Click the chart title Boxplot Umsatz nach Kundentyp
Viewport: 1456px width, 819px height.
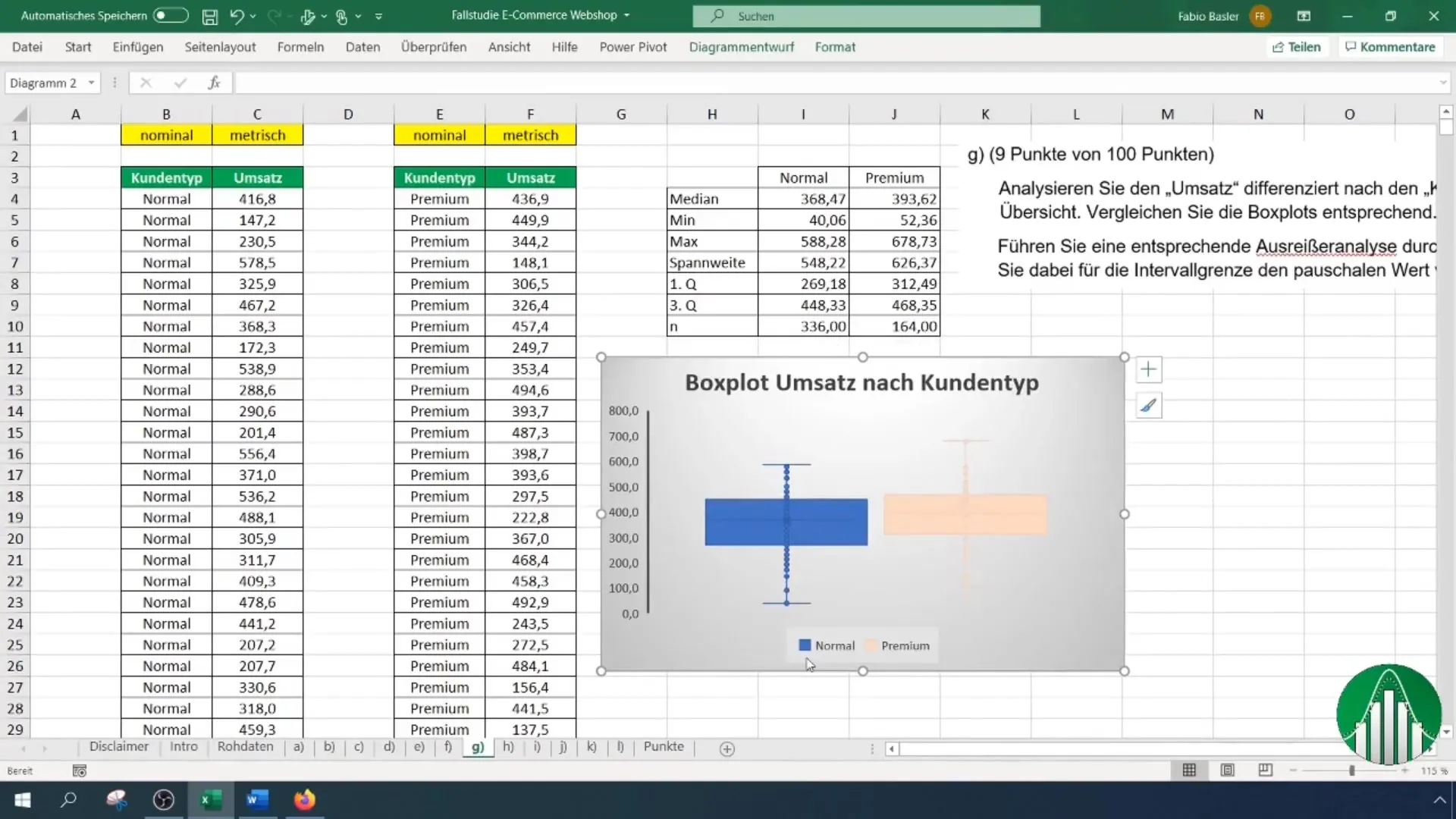pyautogui.click(x=861, y=383)
